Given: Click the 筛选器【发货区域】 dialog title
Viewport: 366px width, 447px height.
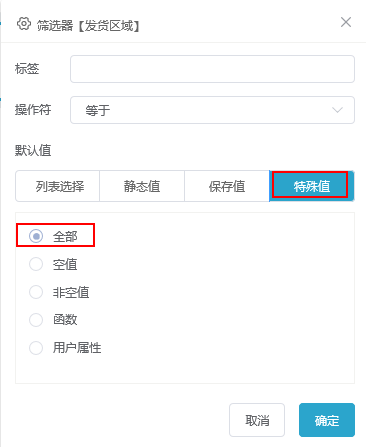Looking at the screenshot, I should click(88, 25).
